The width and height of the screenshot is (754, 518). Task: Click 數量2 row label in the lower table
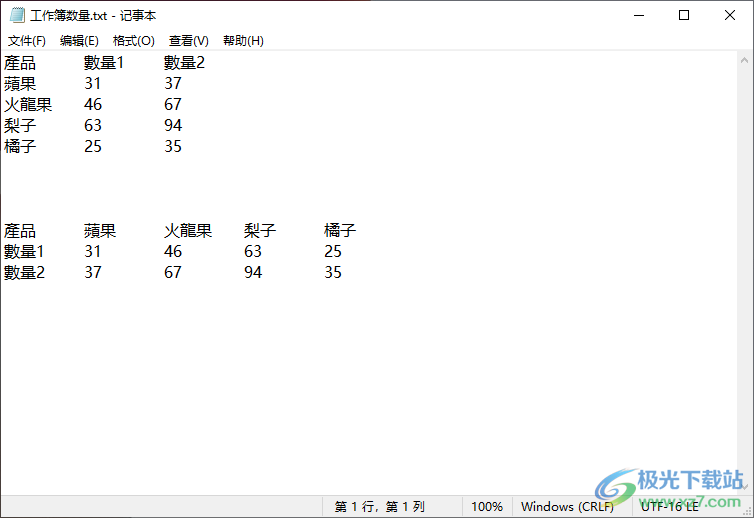(24, 273)
